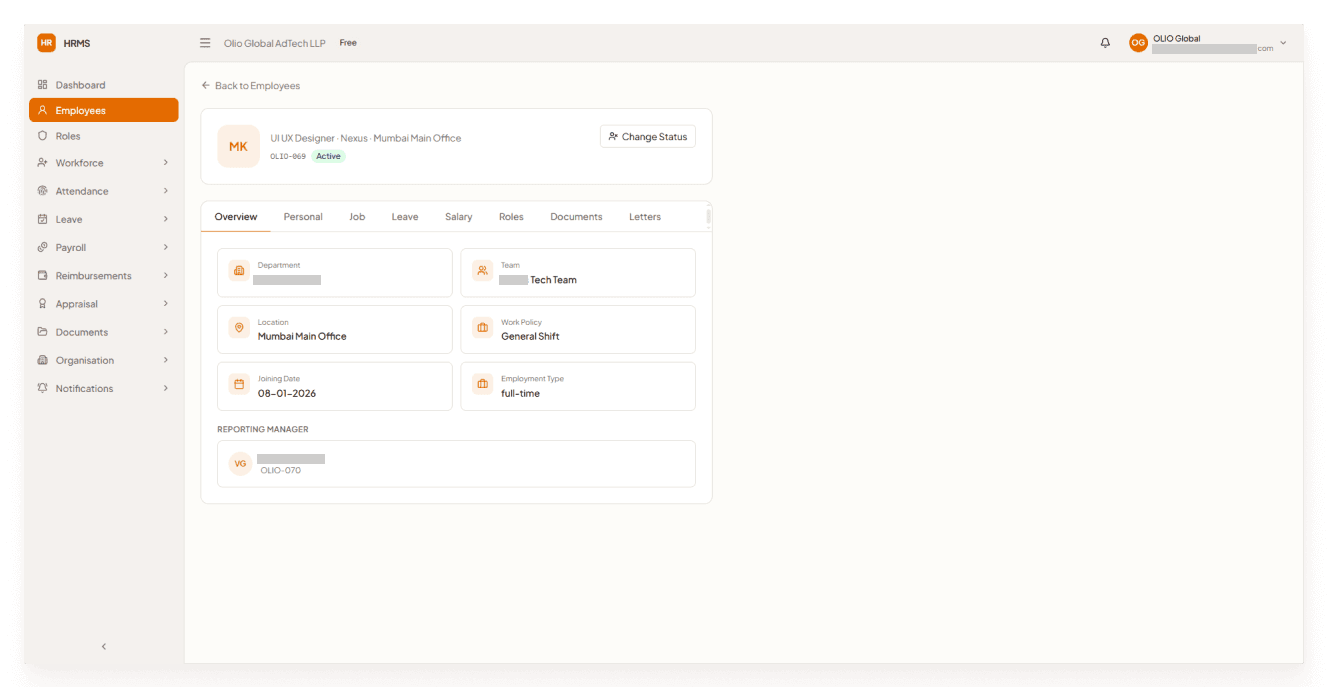
Task: Toggle the hamburger menu icon
Action: (x=205, y=43)
